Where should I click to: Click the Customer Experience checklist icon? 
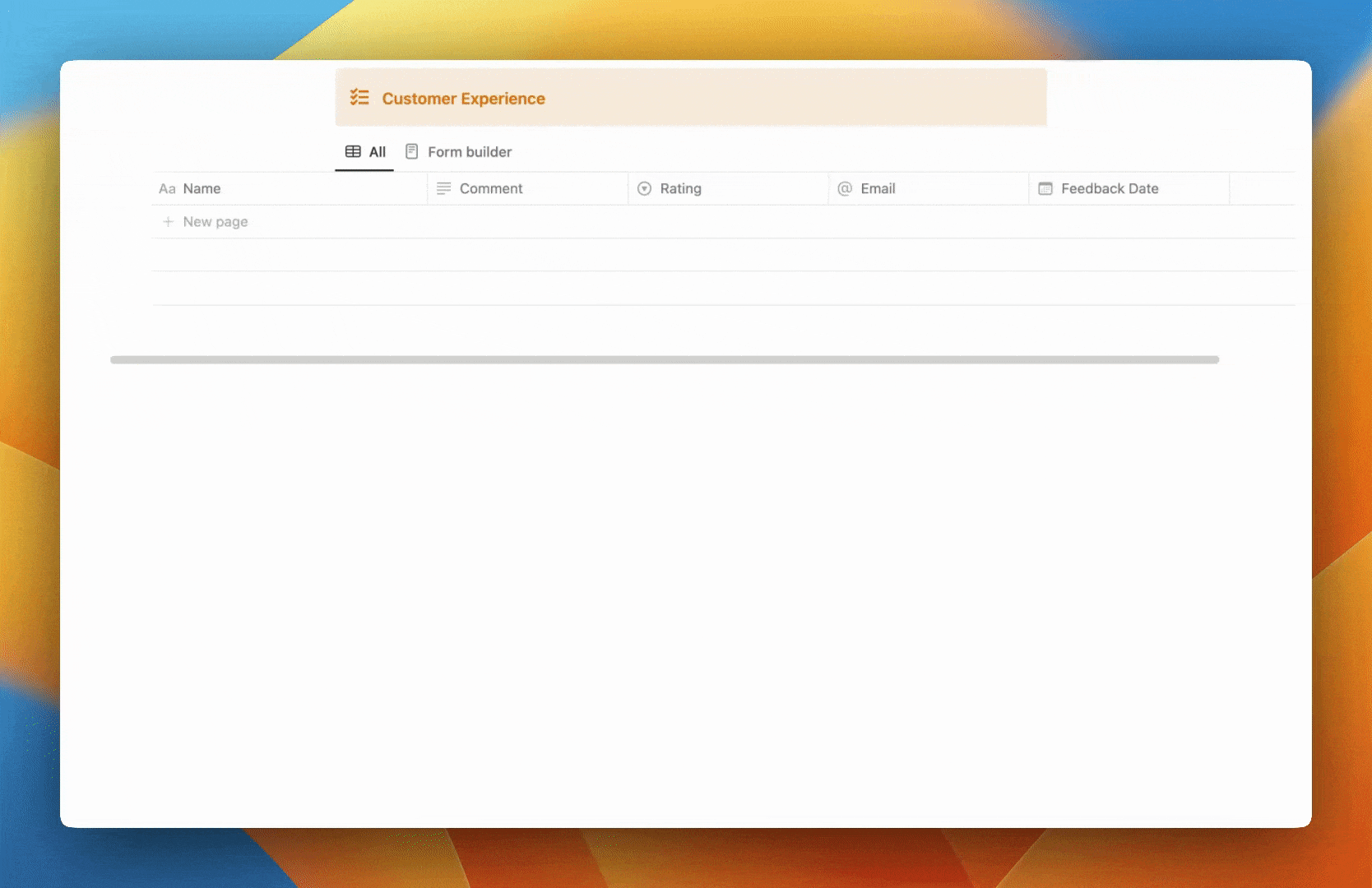(359, 98)
